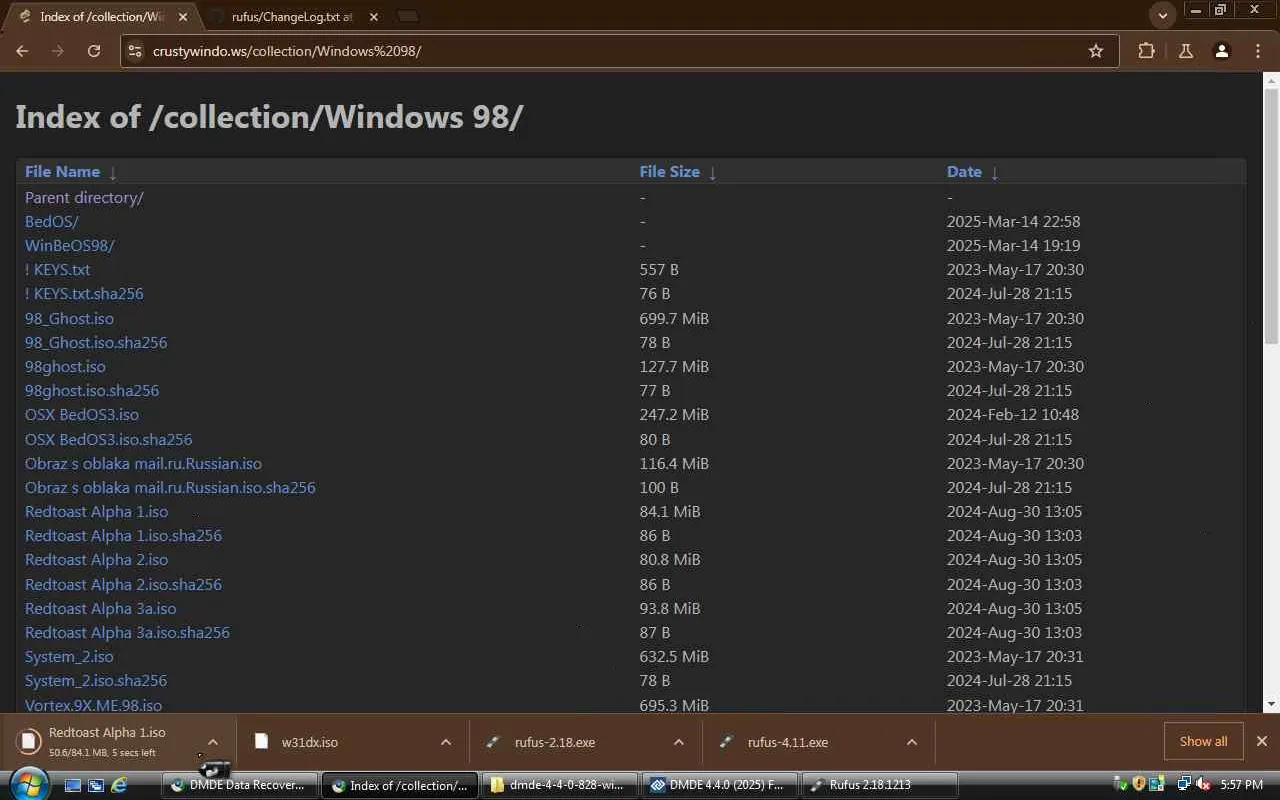Open the w31dx.iso download item
1280x800 pixels.
(310, 742)
